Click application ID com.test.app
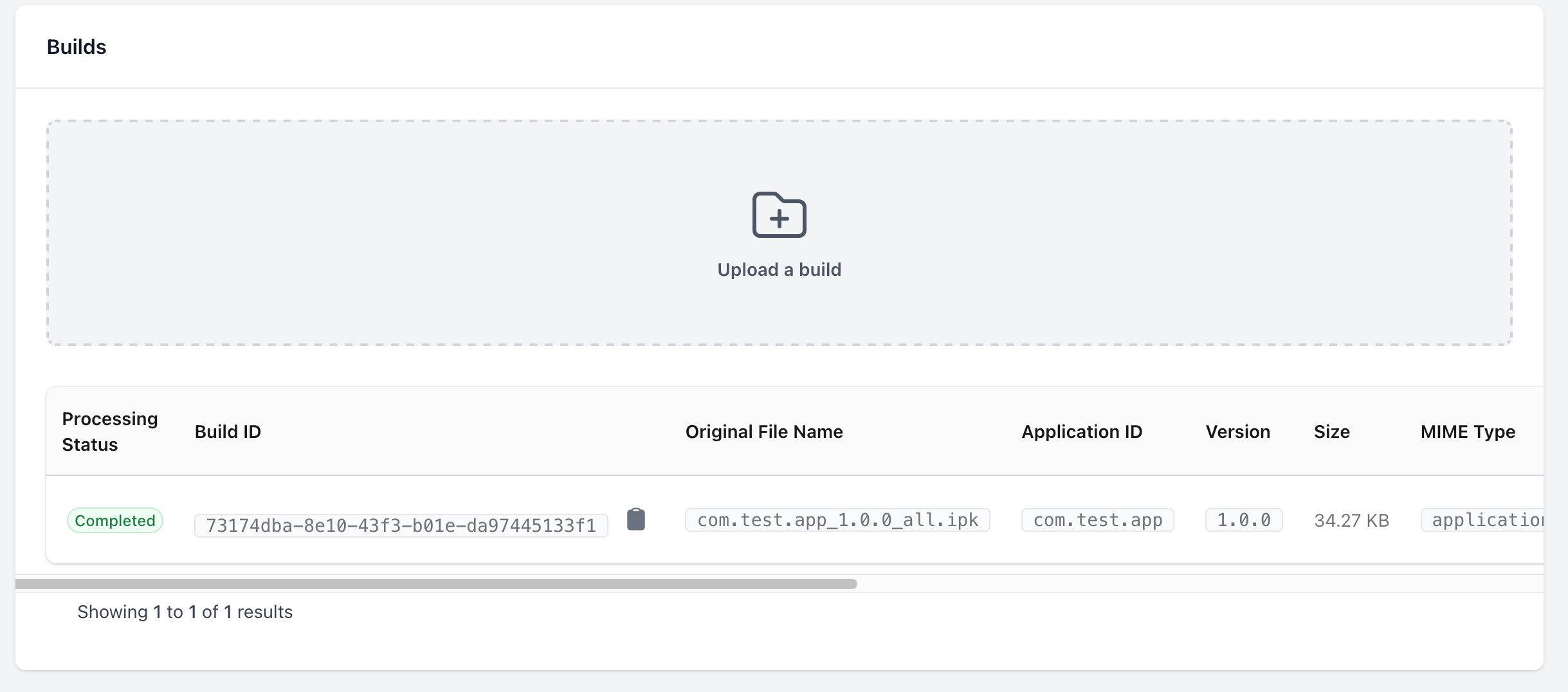Image resolution: width=1568 pixels, height=692 pixels. tap(1098, 520)
